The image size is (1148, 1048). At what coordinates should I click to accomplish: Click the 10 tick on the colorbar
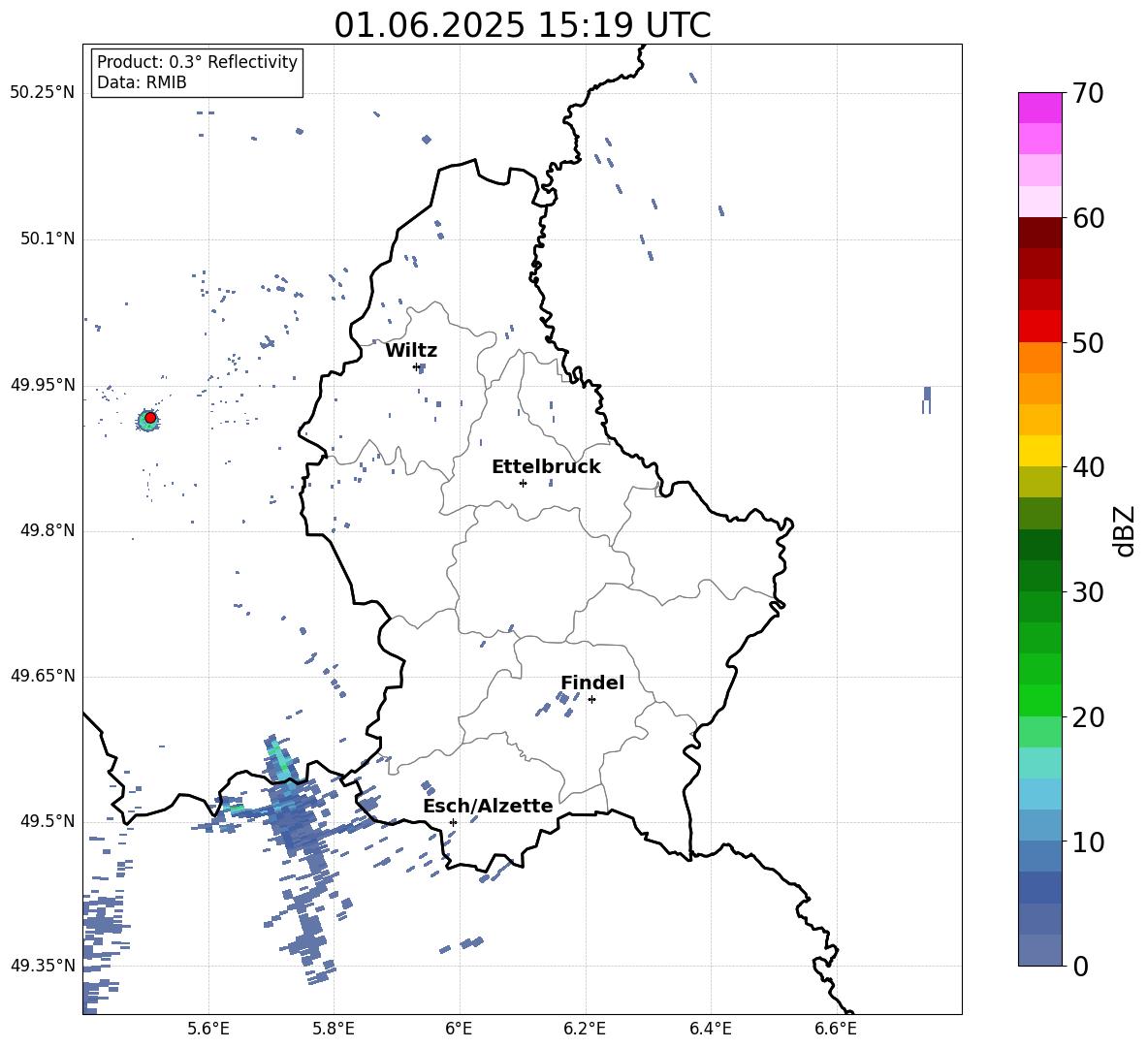(x=1089, y=841)
